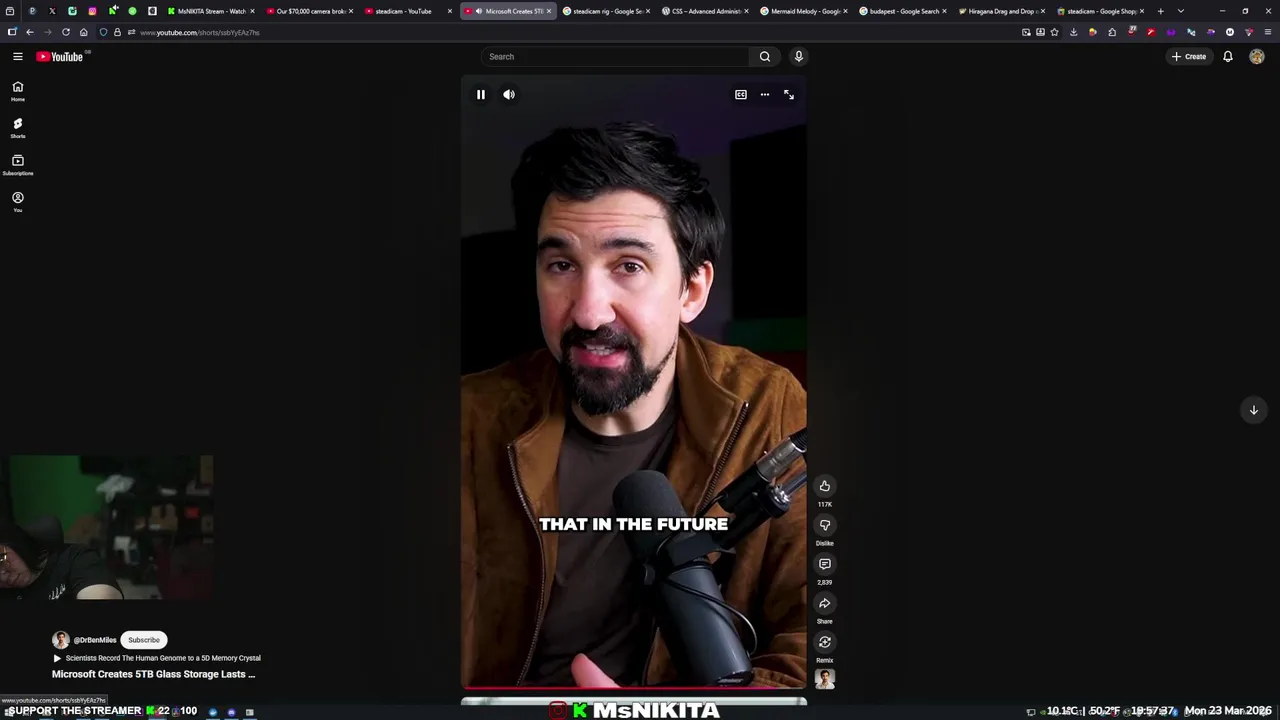Go to YouTube home via logo

pyautogui.click(x=60, y=57)
